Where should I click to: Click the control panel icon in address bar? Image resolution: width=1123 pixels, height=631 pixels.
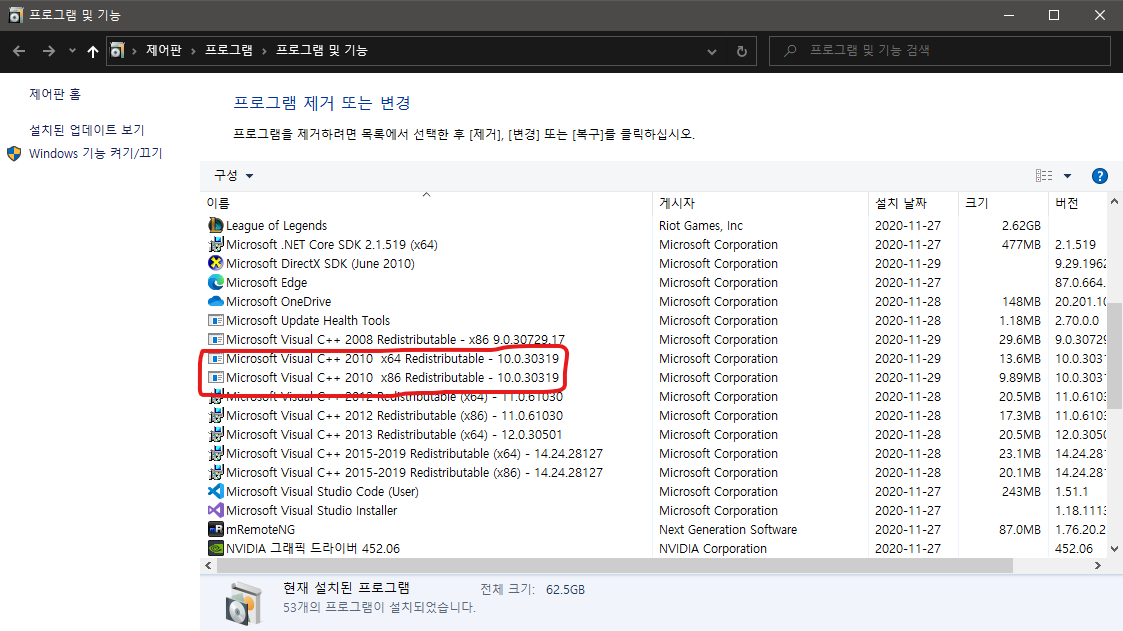(x=117, y=50)
